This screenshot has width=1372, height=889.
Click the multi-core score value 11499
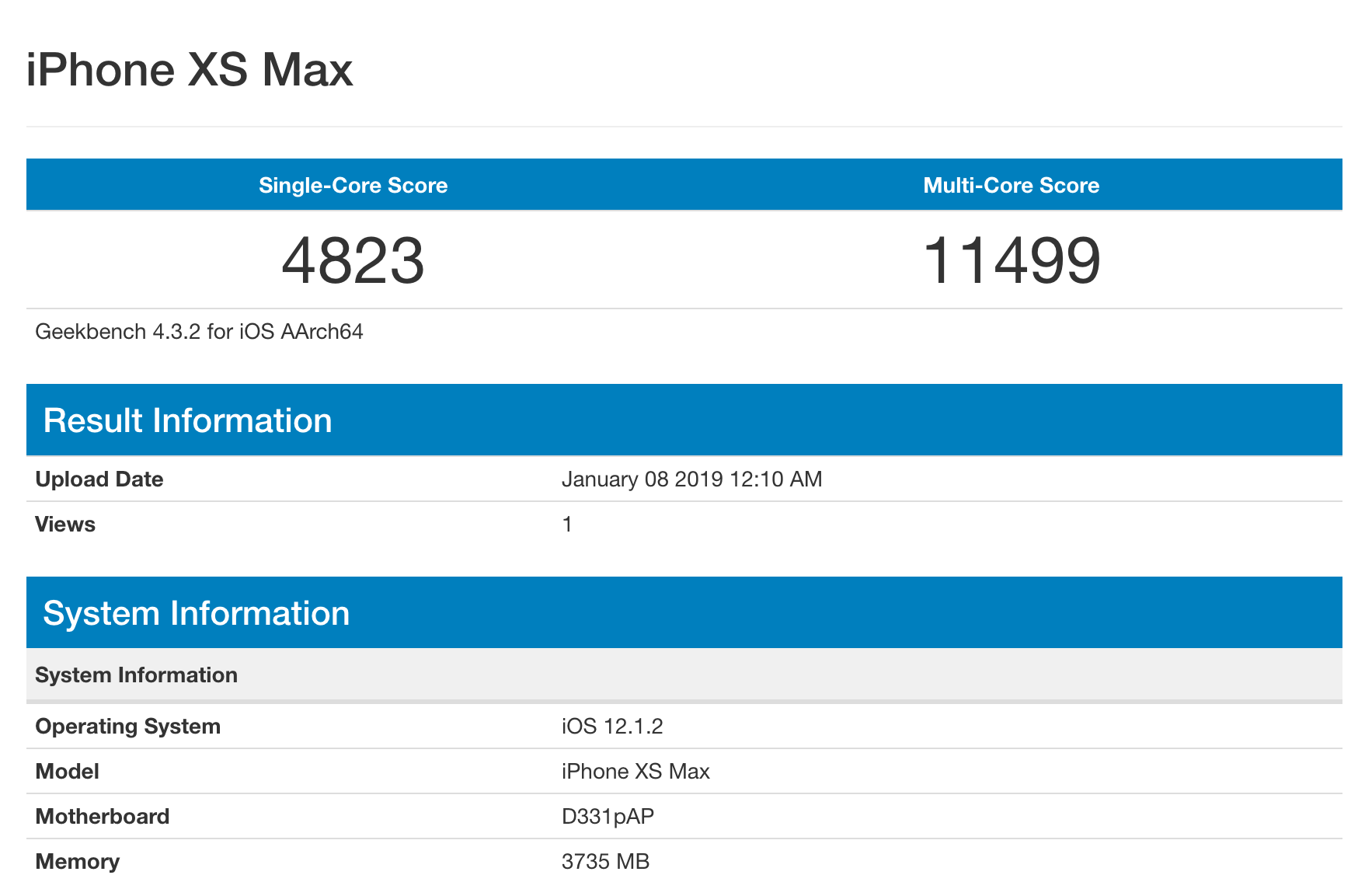[x=1011, y=260]
